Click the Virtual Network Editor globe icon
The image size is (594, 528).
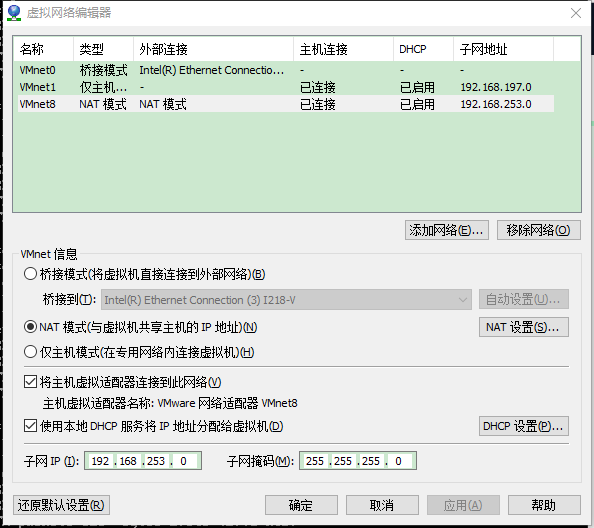[14, 13]
